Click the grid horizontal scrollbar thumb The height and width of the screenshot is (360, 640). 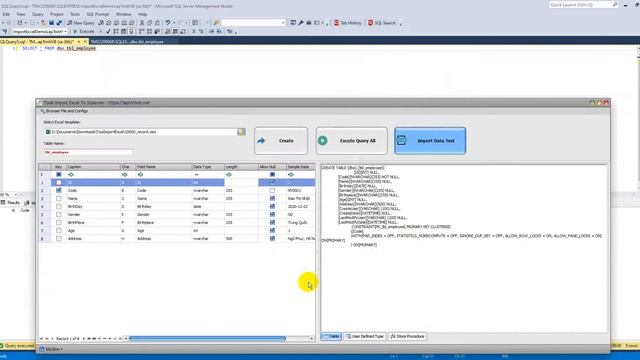point(207,338)
